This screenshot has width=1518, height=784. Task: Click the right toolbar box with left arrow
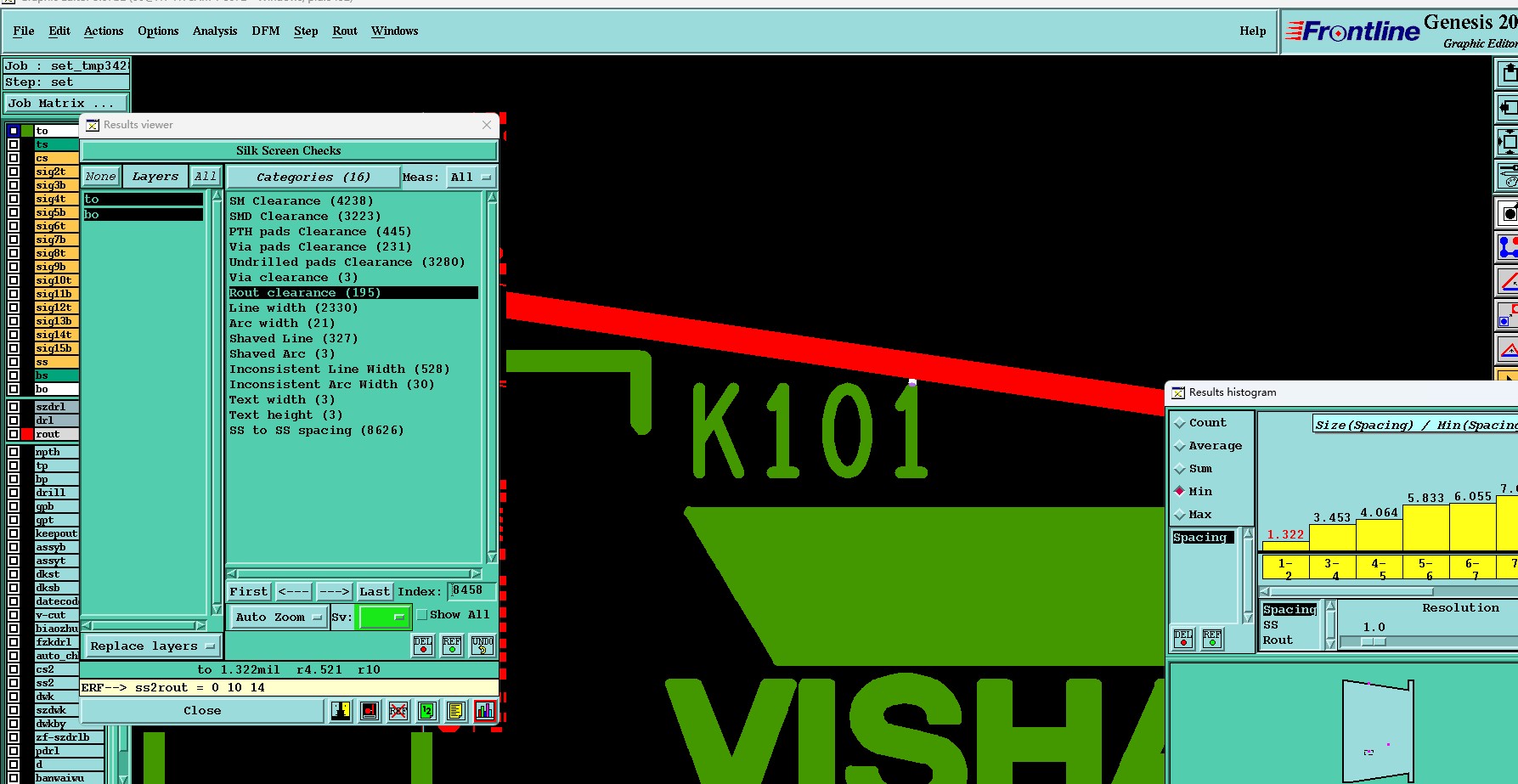(1508, 108)
